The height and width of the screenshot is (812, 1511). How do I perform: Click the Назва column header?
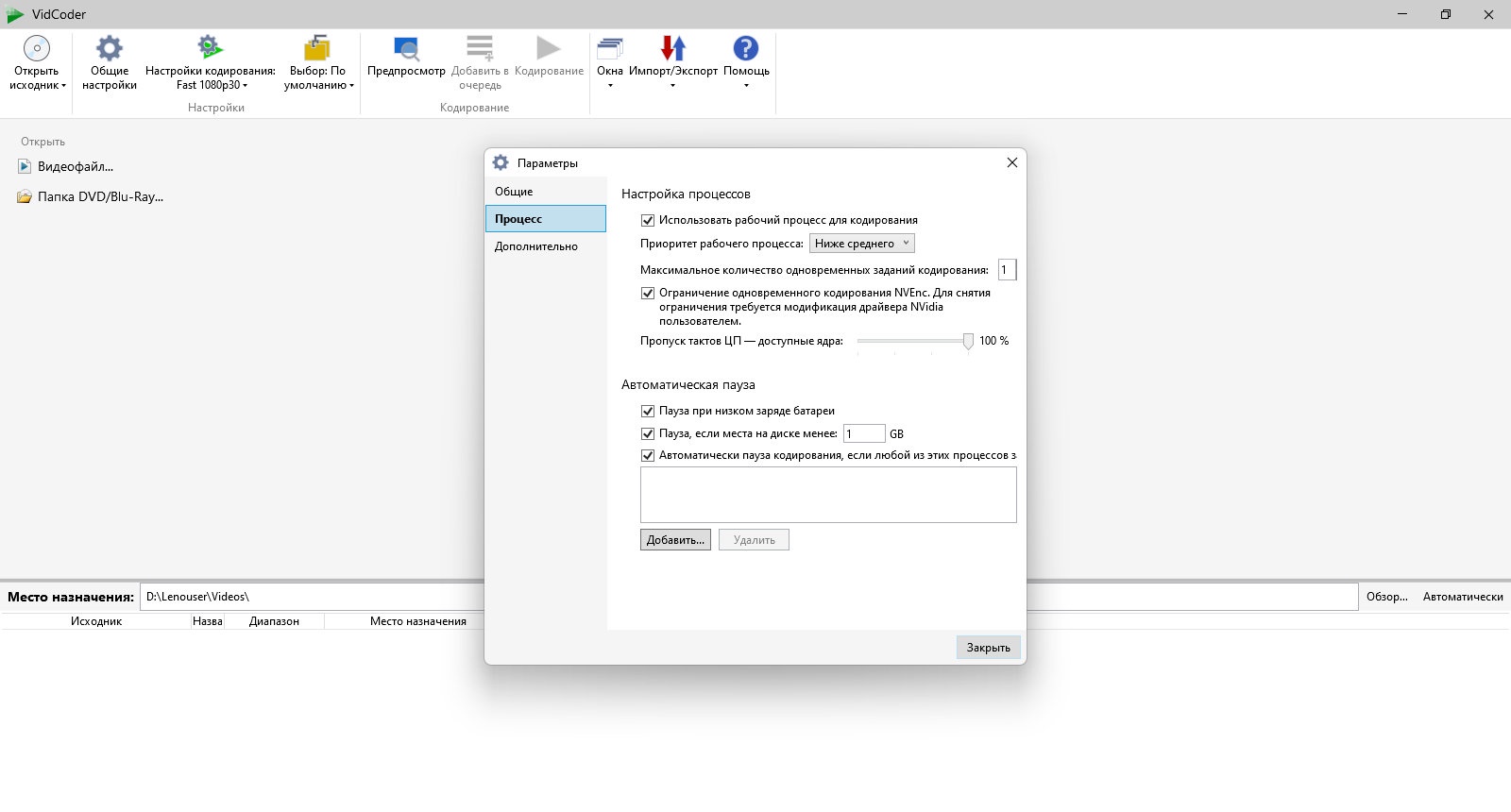pyautogui.click(x=207, y=621)
